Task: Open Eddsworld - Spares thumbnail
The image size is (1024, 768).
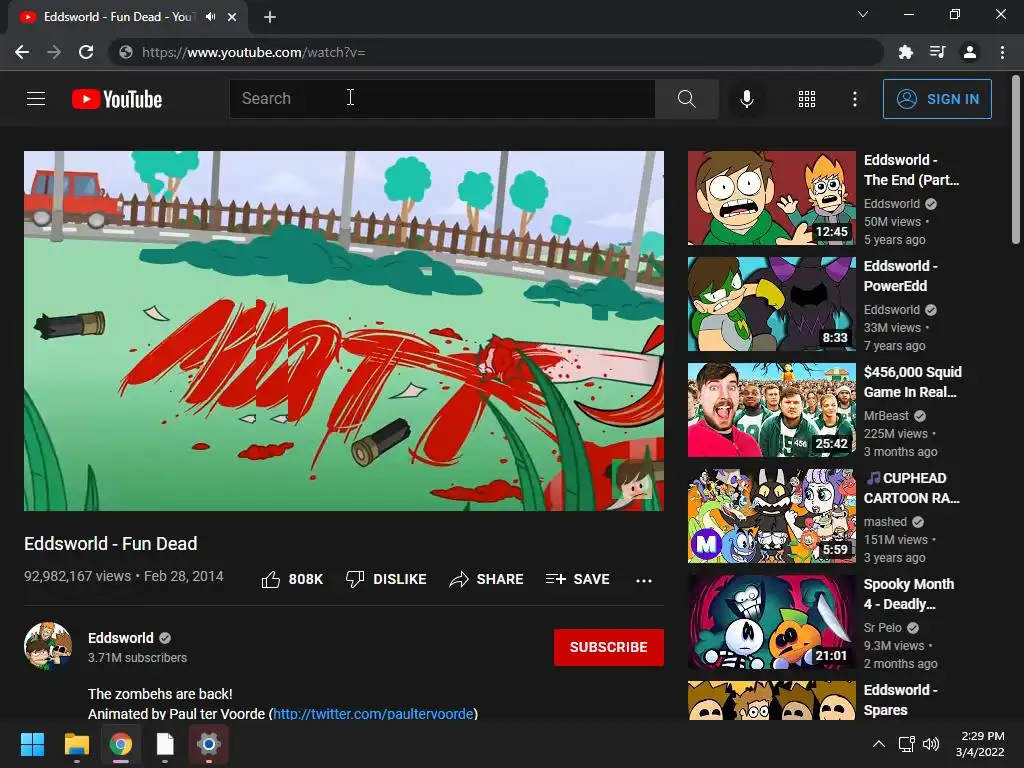Action: point(771,700)
